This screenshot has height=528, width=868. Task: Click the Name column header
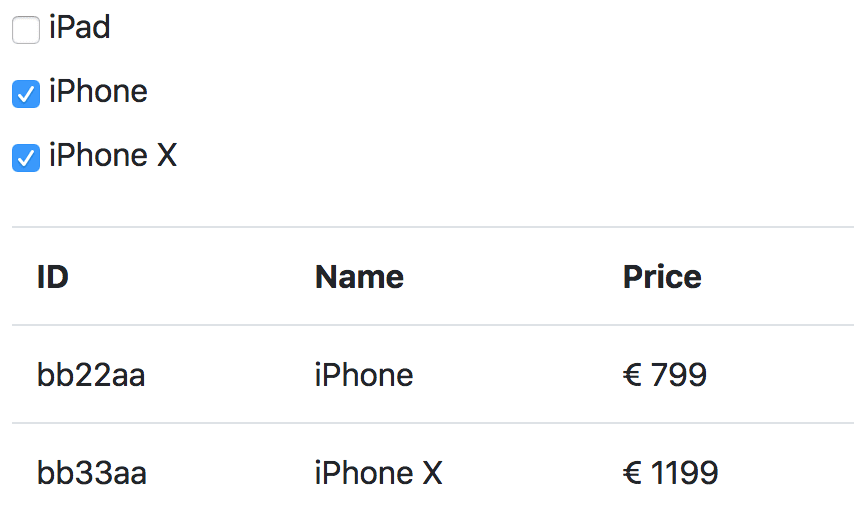coord(359,277)
